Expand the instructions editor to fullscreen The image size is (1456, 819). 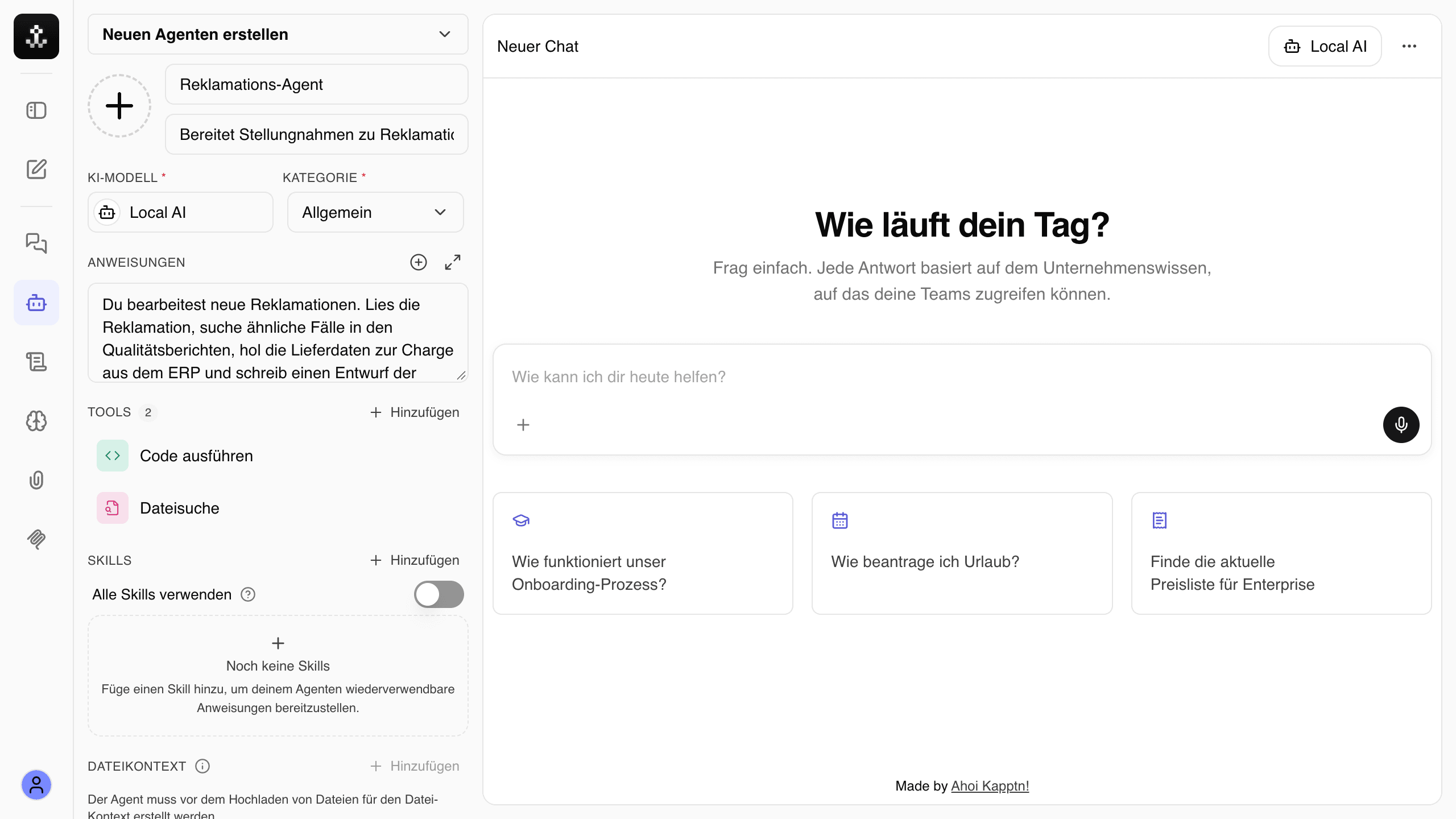[453, 262]
